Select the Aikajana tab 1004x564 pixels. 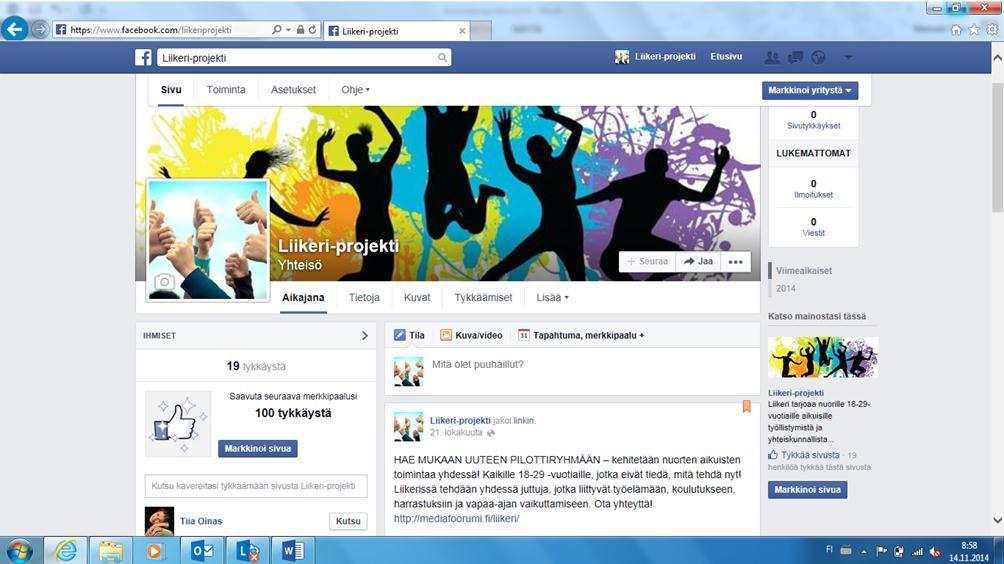303,298
